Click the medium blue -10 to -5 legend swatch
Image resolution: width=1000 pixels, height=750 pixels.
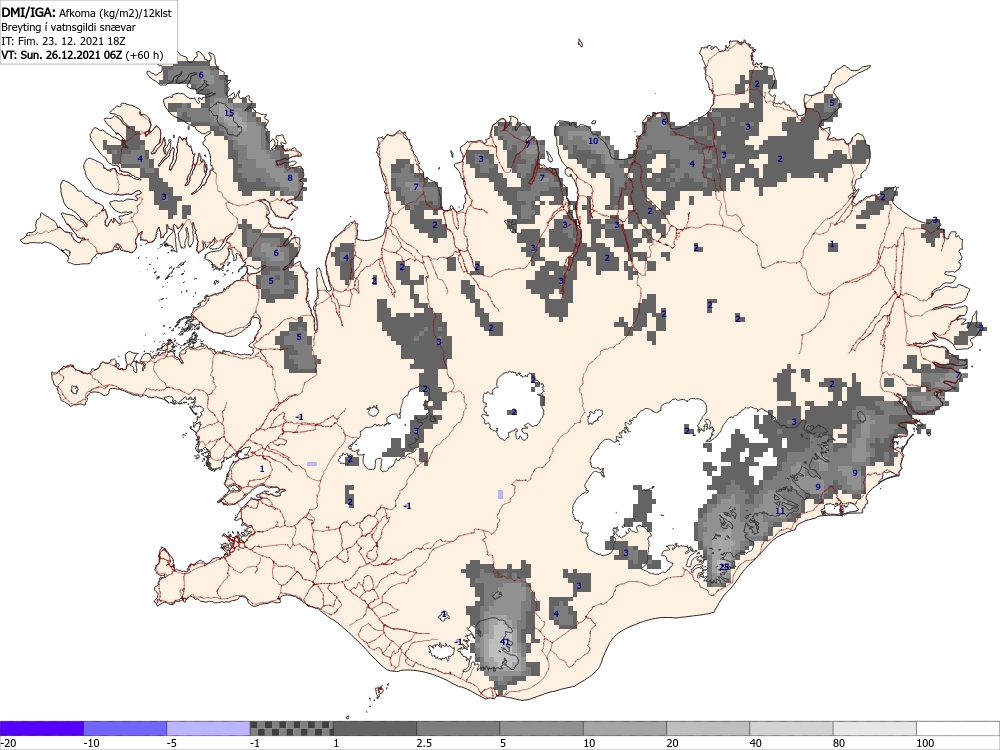[x=125, y=728]
